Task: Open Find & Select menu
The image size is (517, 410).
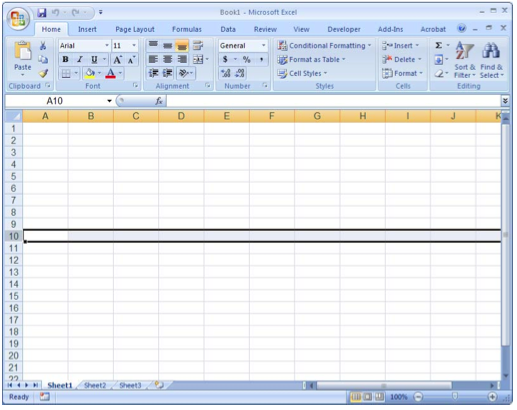Action: click(x=491, y=60)
